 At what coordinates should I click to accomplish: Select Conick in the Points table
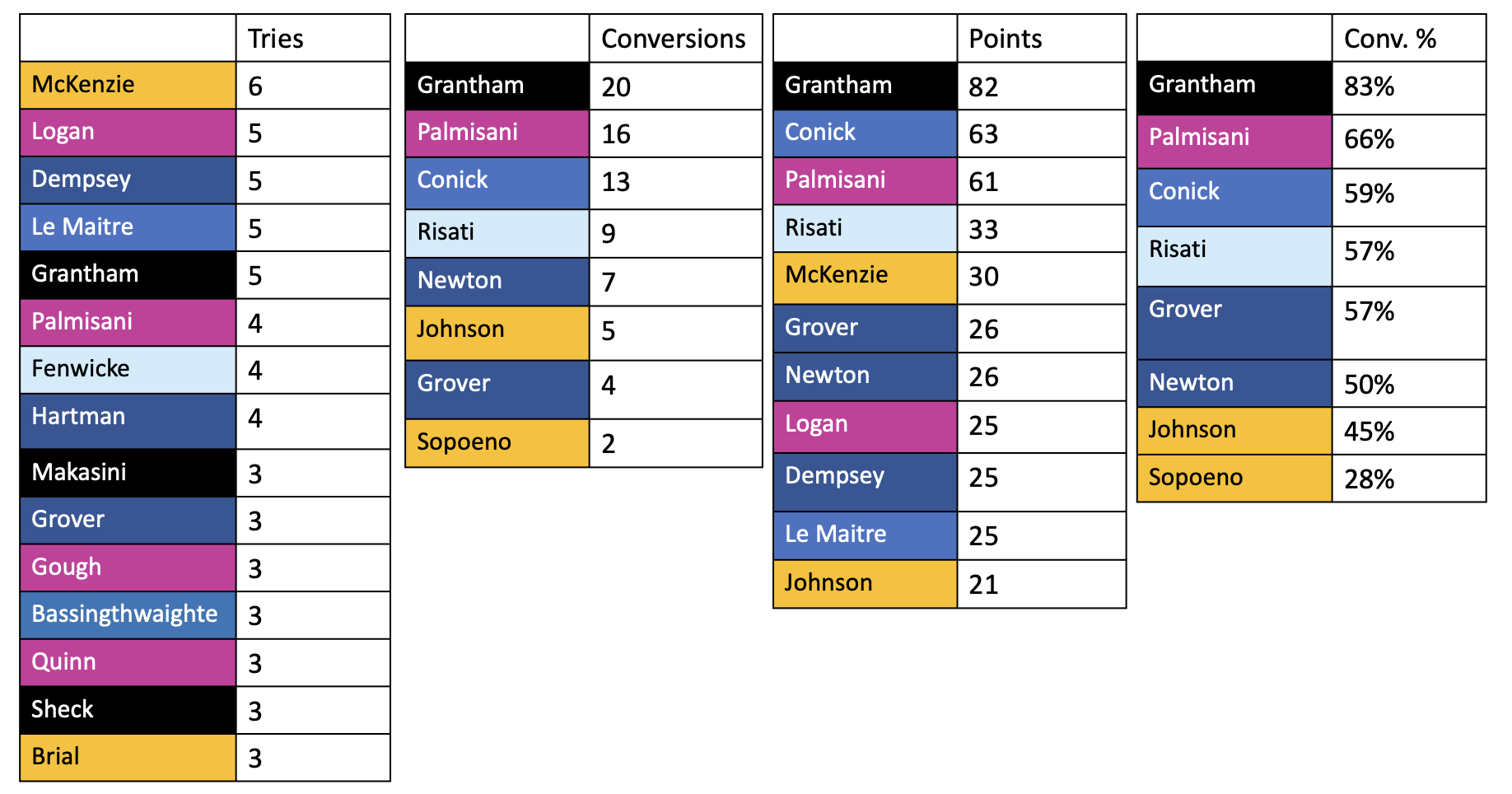click(865, 133)
